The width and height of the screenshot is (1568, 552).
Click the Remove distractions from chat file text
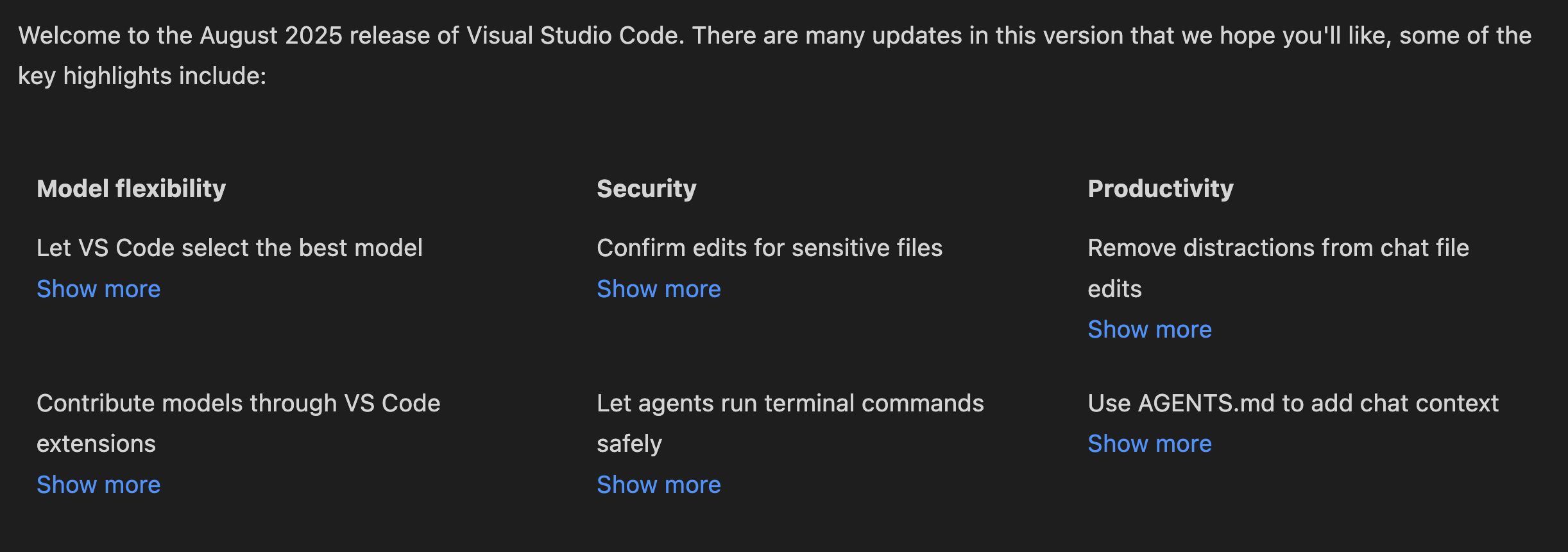[1278, 248]
